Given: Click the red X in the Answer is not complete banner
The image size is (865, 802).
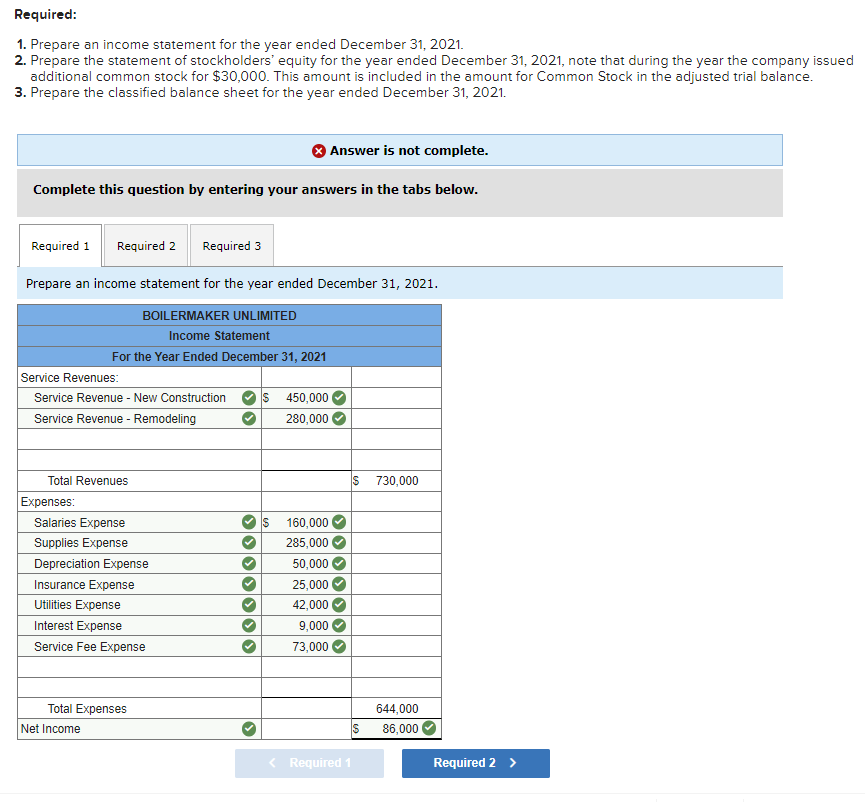Looking at the screenshot, I should 322,150.
